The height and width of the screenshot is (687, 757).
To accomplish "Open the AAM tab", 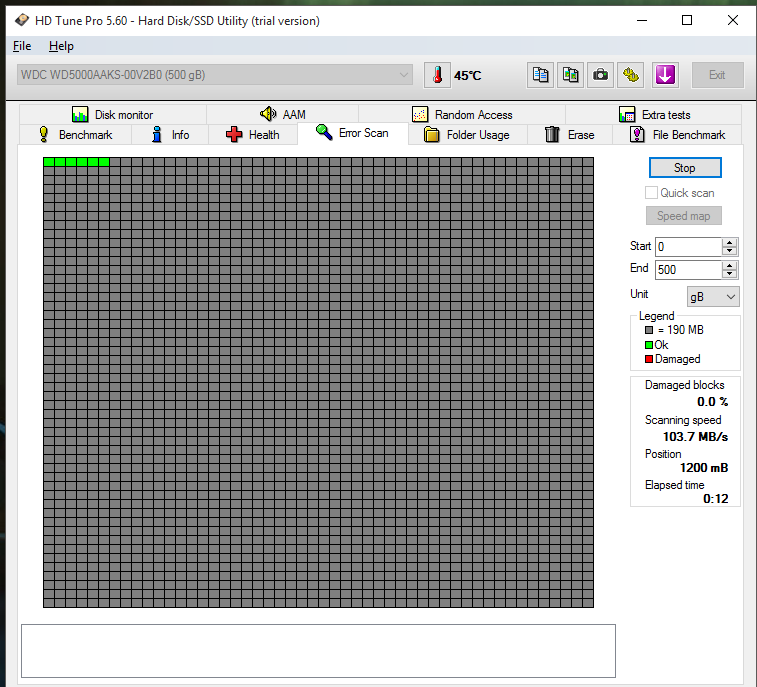I will click(x=282, y=114).
